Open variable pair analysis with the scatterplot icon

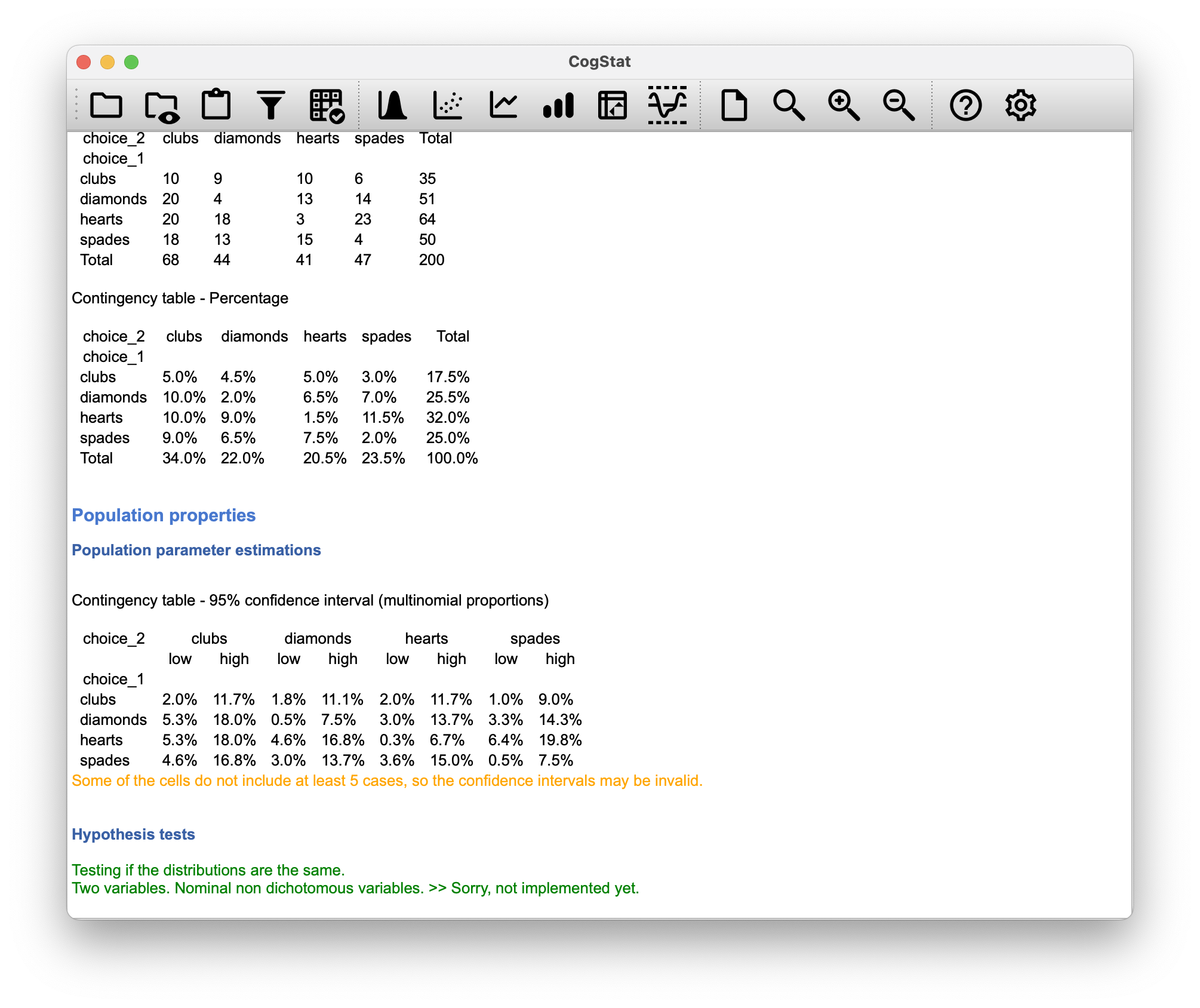[x=447, y=106]
